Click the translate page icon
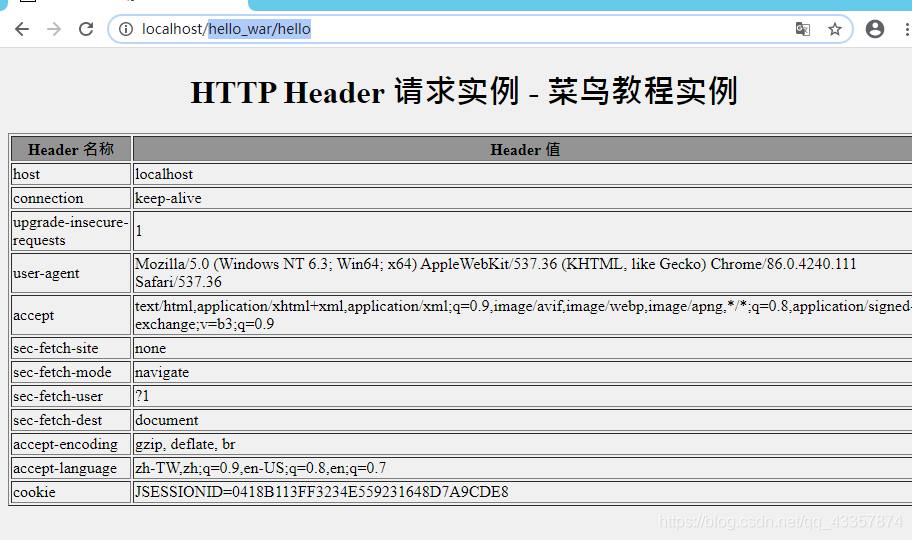 point(803,29)
